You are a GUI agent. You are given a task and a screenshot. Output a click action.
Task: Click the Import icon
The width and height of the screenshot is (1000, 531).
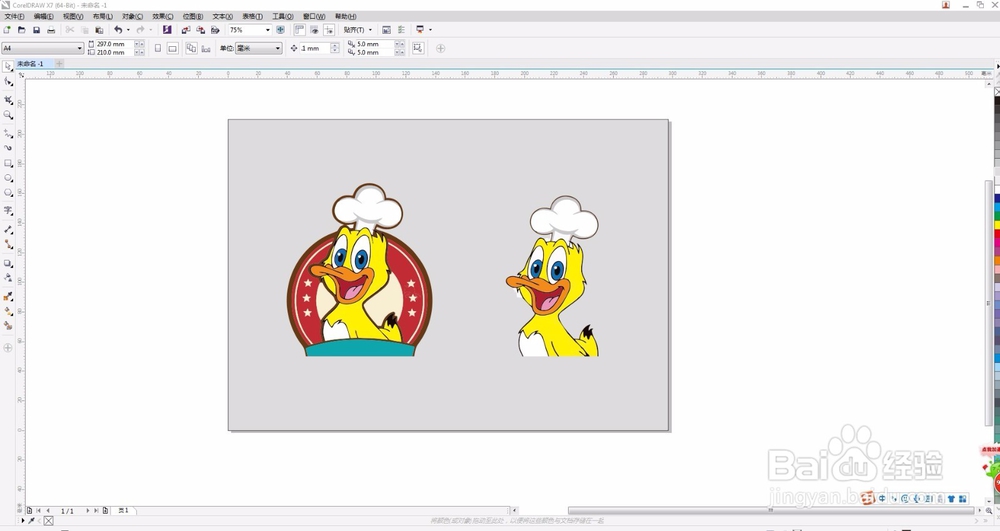pyautogui.click(x=186, y=30)
